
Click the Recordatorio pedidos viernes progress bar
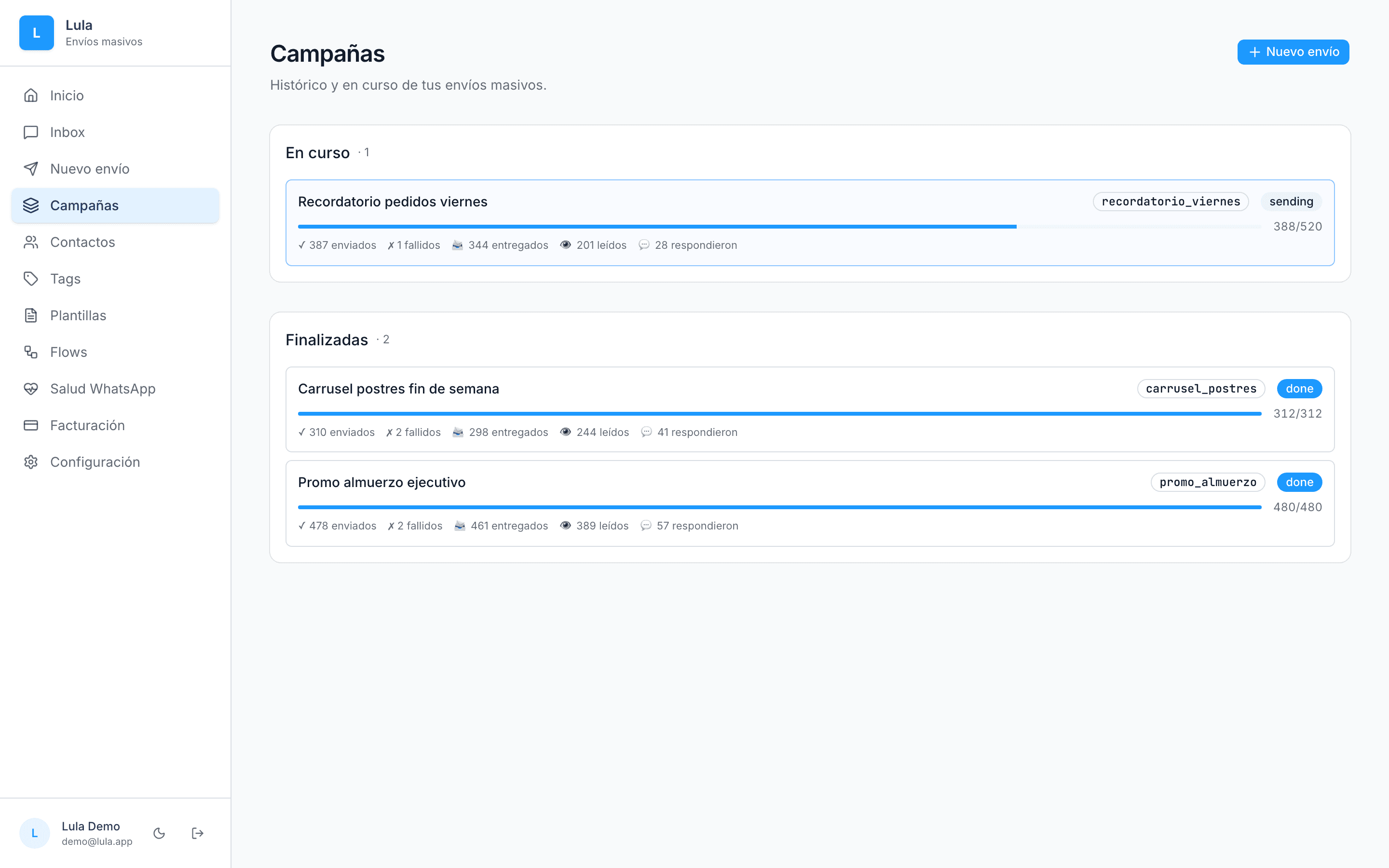point(779,227)
